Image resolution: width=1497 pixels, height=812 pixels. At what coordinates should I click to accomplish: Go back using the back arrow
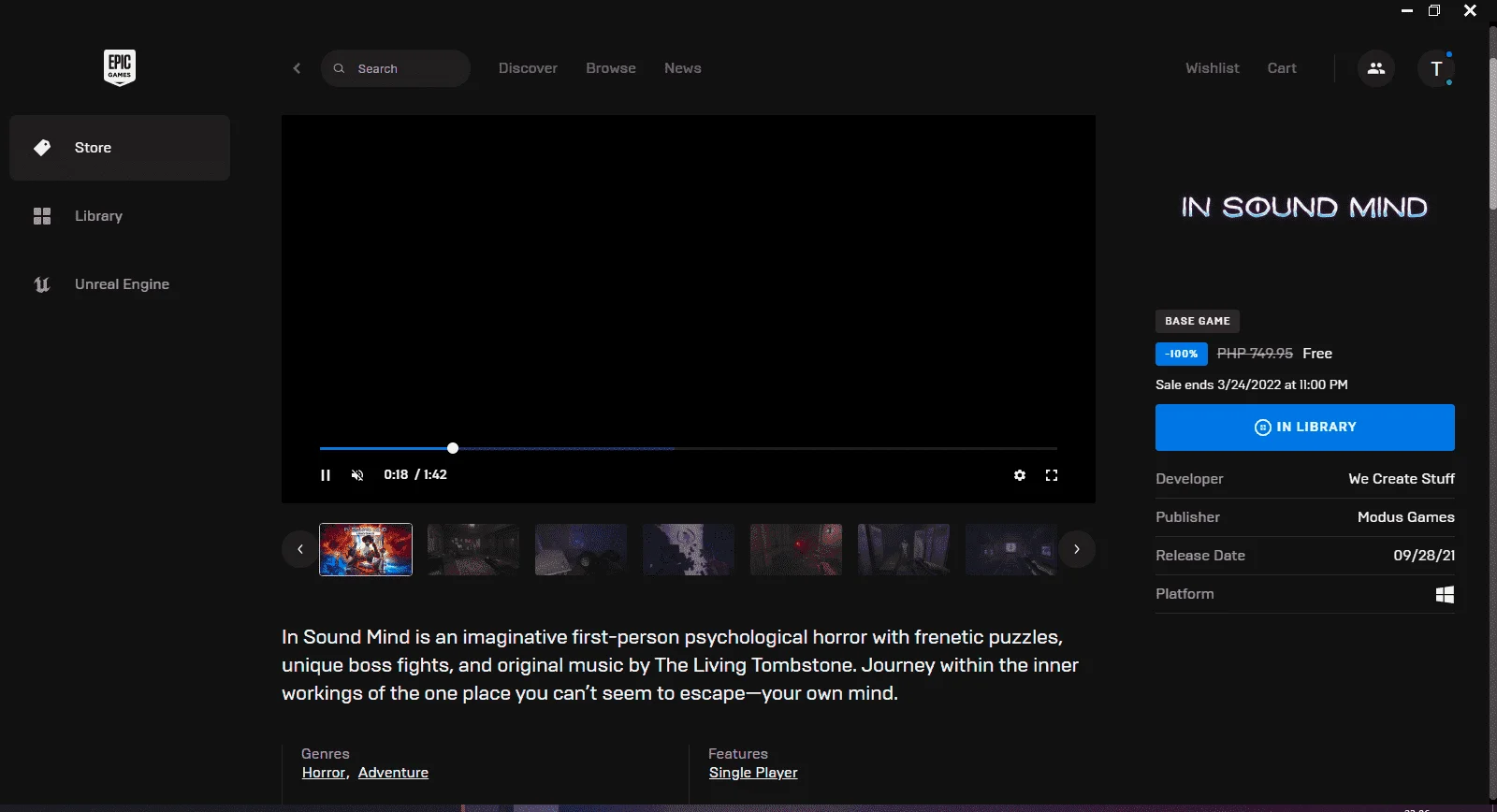[297, 68]
